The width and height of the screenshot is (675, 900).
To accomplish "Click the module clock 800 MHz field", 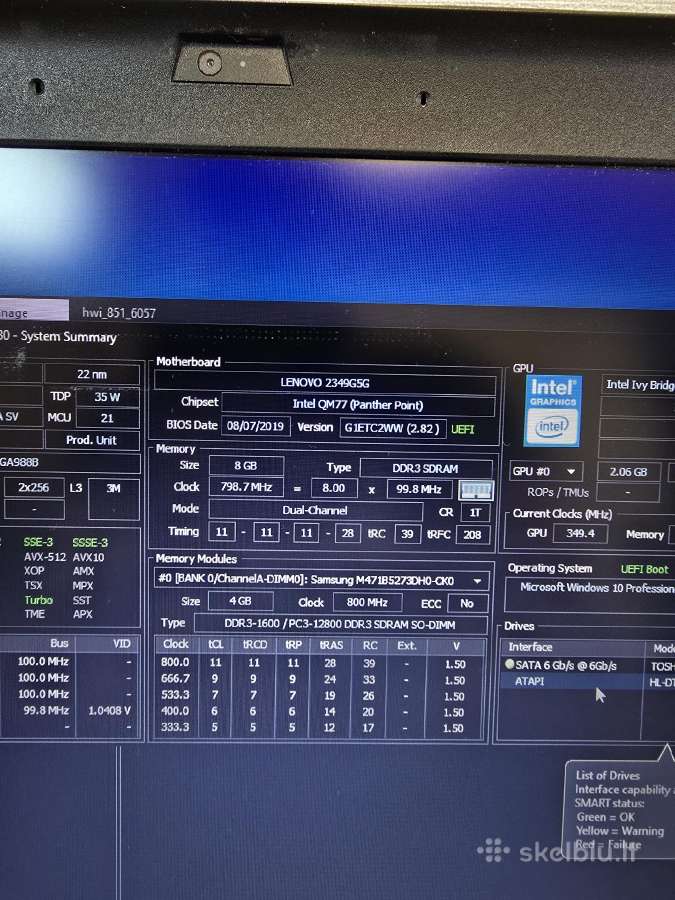I will (367, 602).
